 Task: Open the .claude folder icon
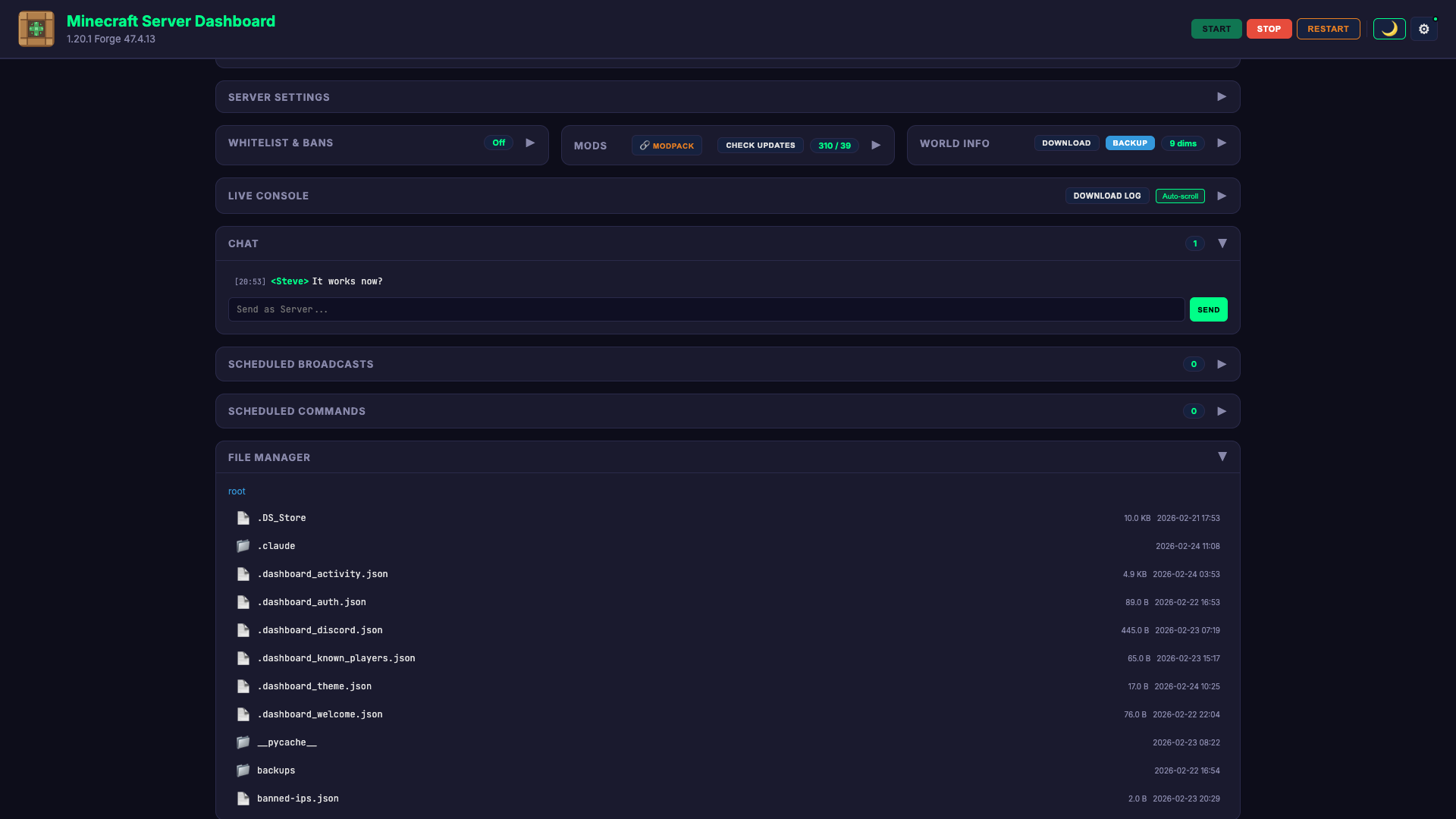[243, 545]
